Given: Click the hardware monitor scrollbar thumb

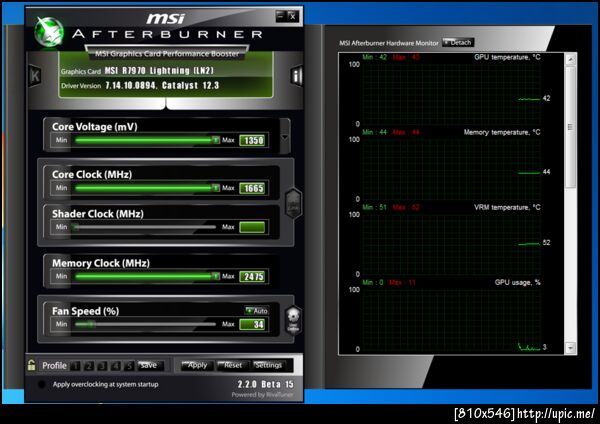Looking at the screenshot, I should pyautogui.click(x=571, y=127).
